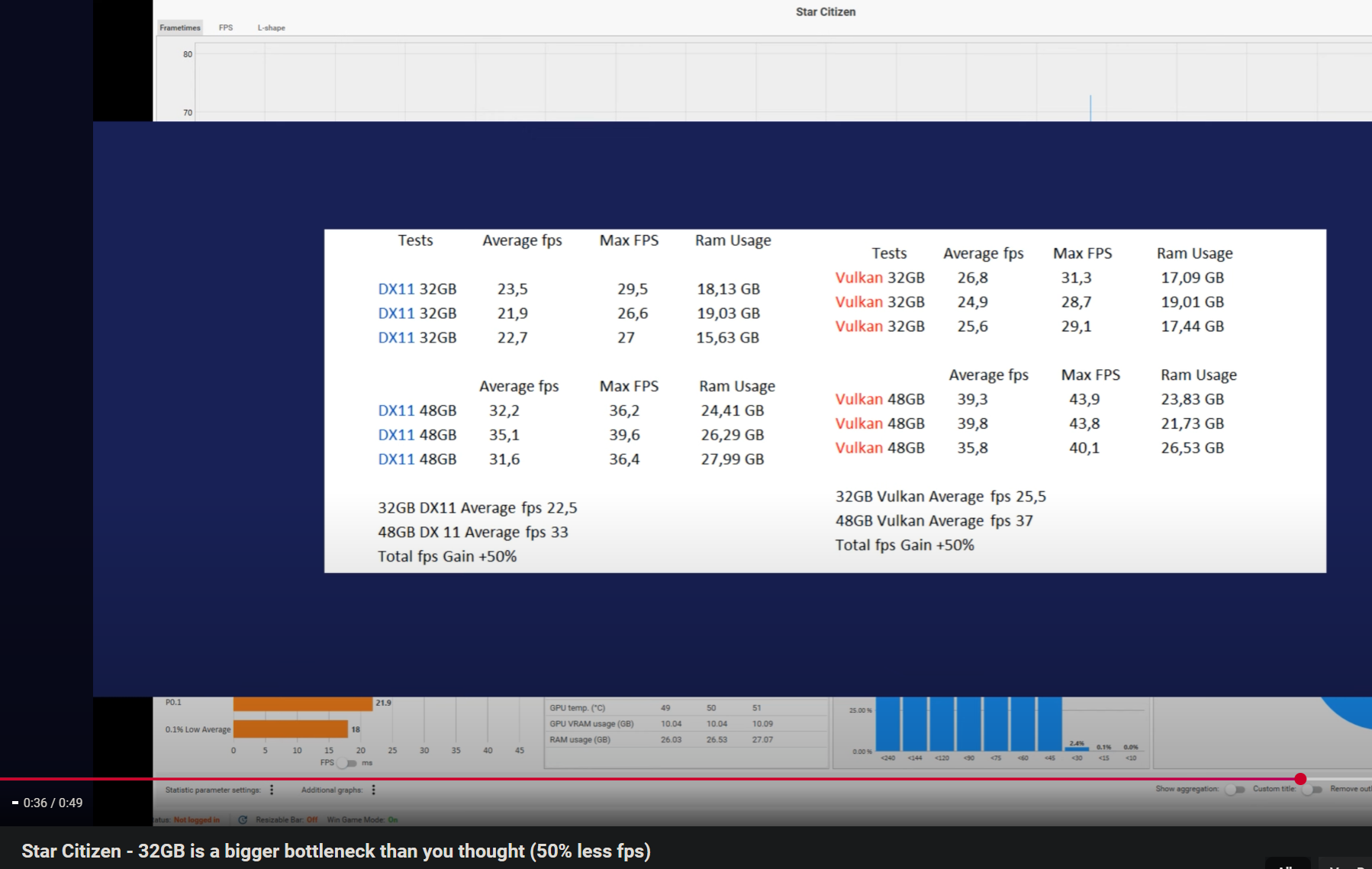Image resolution: width=1372 pixels, height=869 pixels.
Task: Click the line "48GB Vulkan Average fps 37"
Action: 934,521
